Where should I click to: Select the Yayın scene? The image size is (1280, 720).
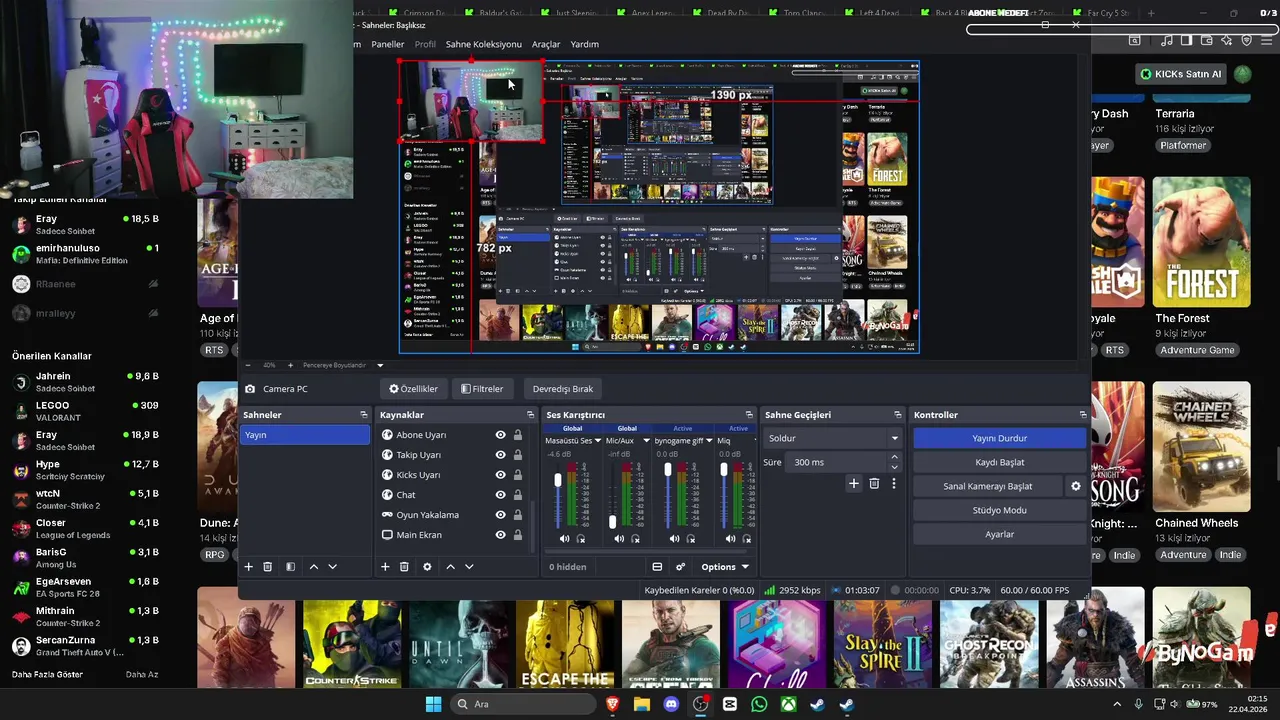tap(305, 435)
